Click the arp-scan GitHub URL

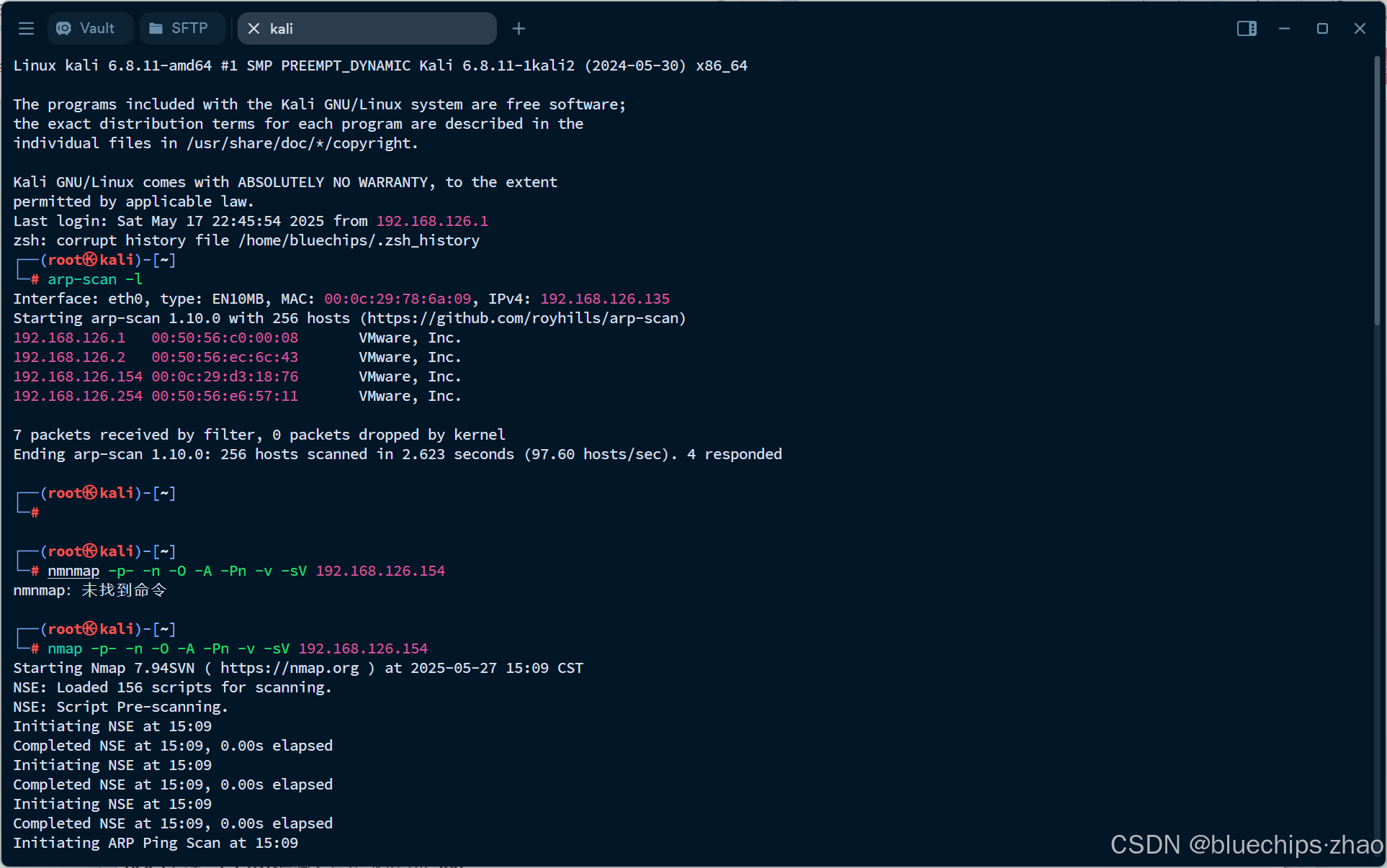click(x=523, y=318)
